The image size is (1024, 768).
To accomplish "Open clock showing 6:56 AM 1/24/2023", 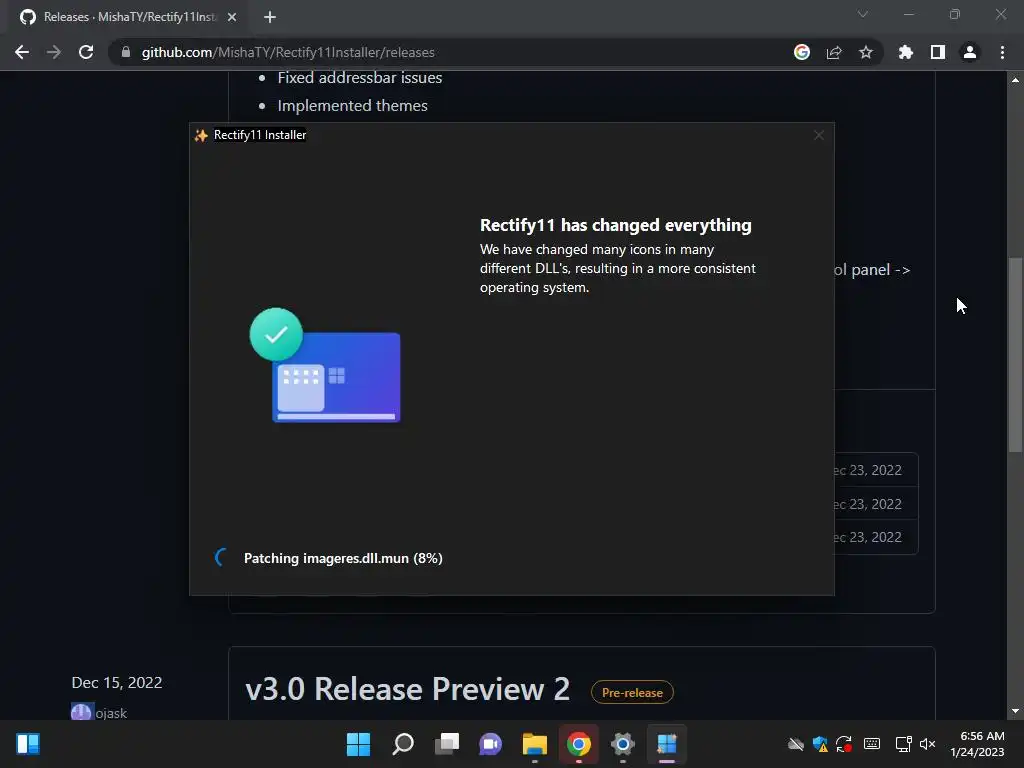I will [x=978, y=744].
